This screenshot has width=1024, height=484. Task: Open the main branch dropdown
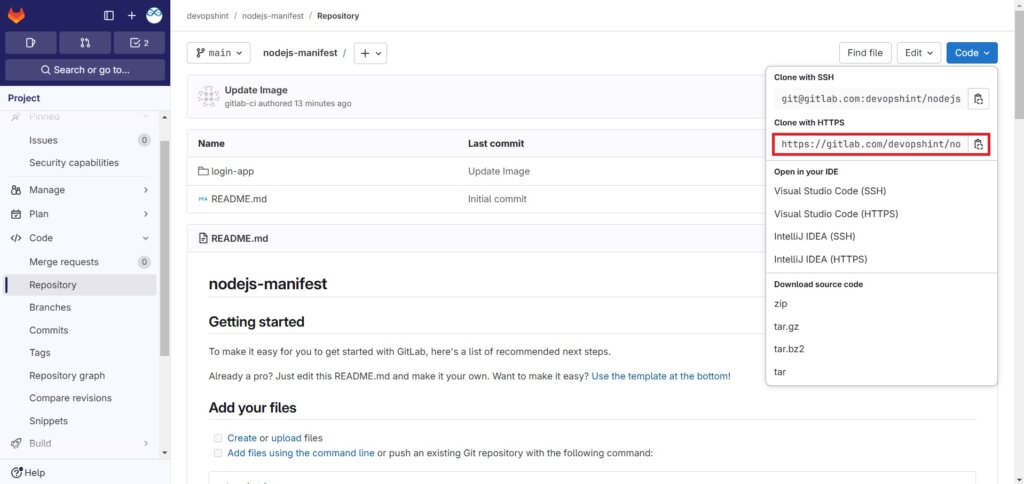click(x=219, y=53)
